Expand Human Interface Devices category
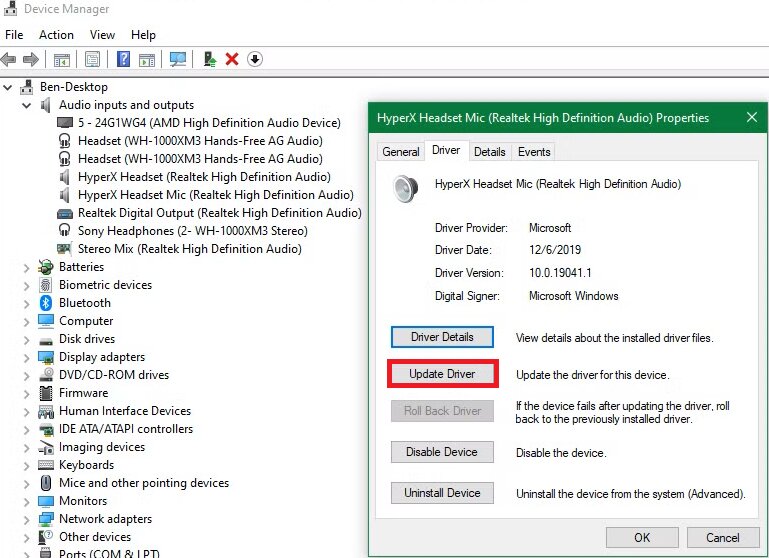The width and height of the screenshot is (769, 558). [x=26, y=412]
